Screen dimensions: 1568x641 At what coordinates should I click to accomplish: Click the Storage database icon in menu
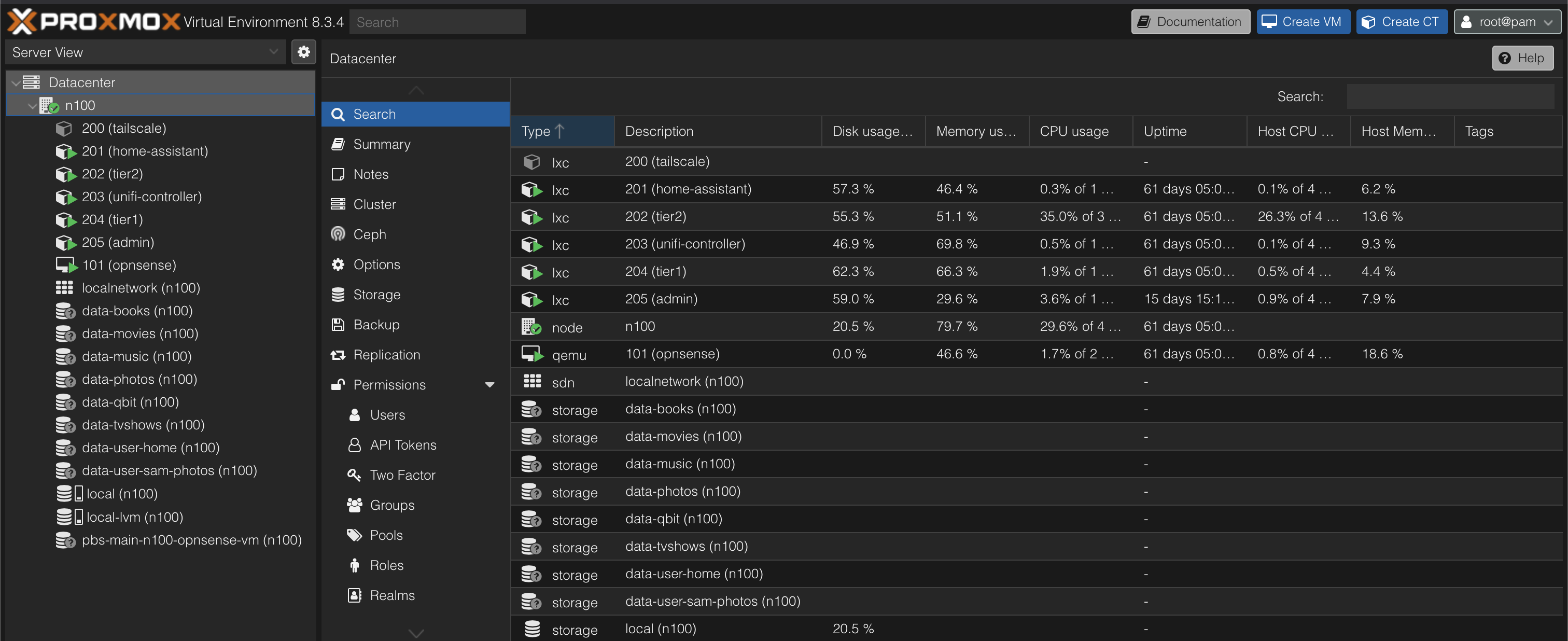point(338,295)
